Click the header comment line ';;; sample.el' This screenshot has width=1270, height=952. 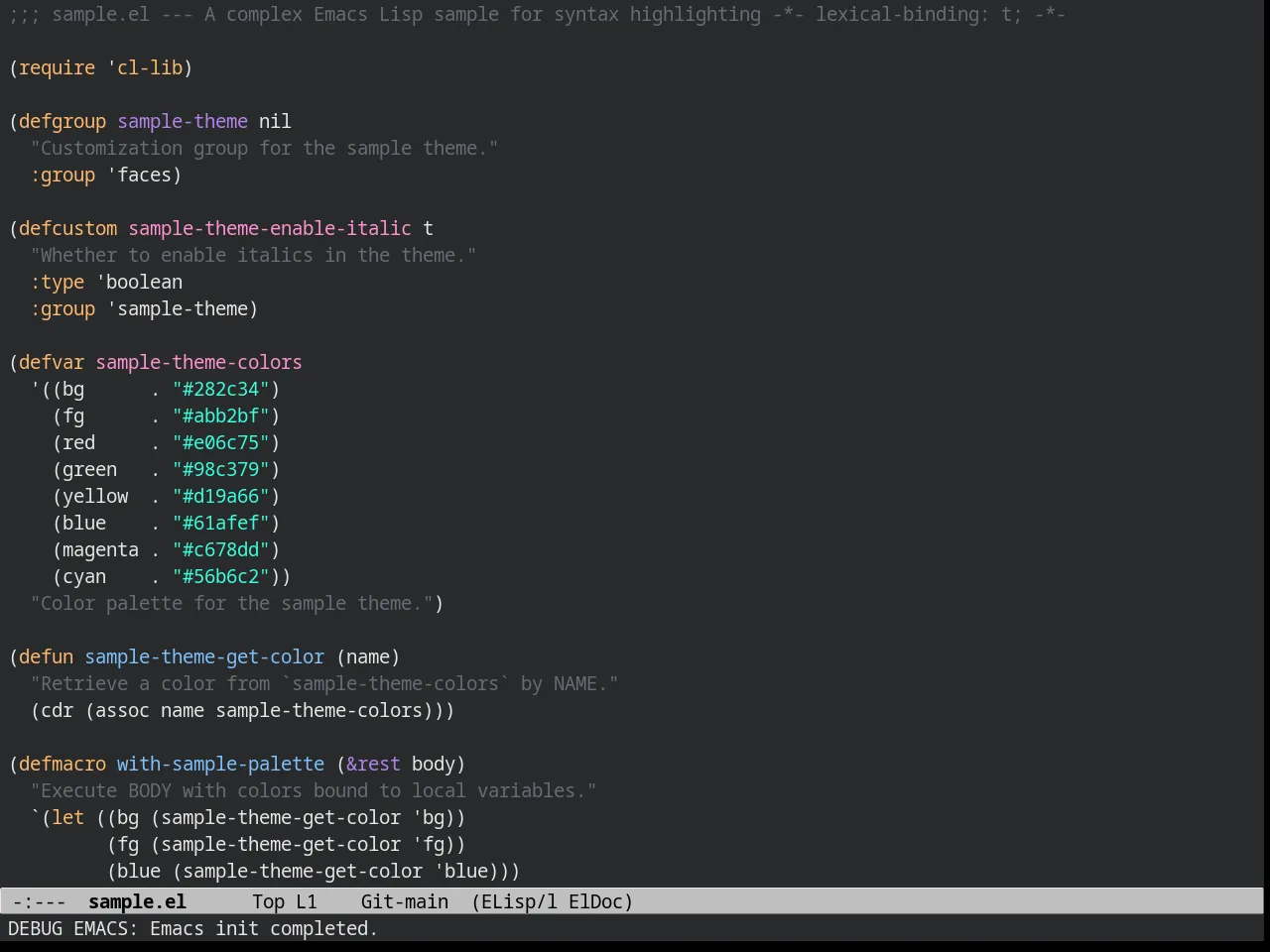coord(537,14)
